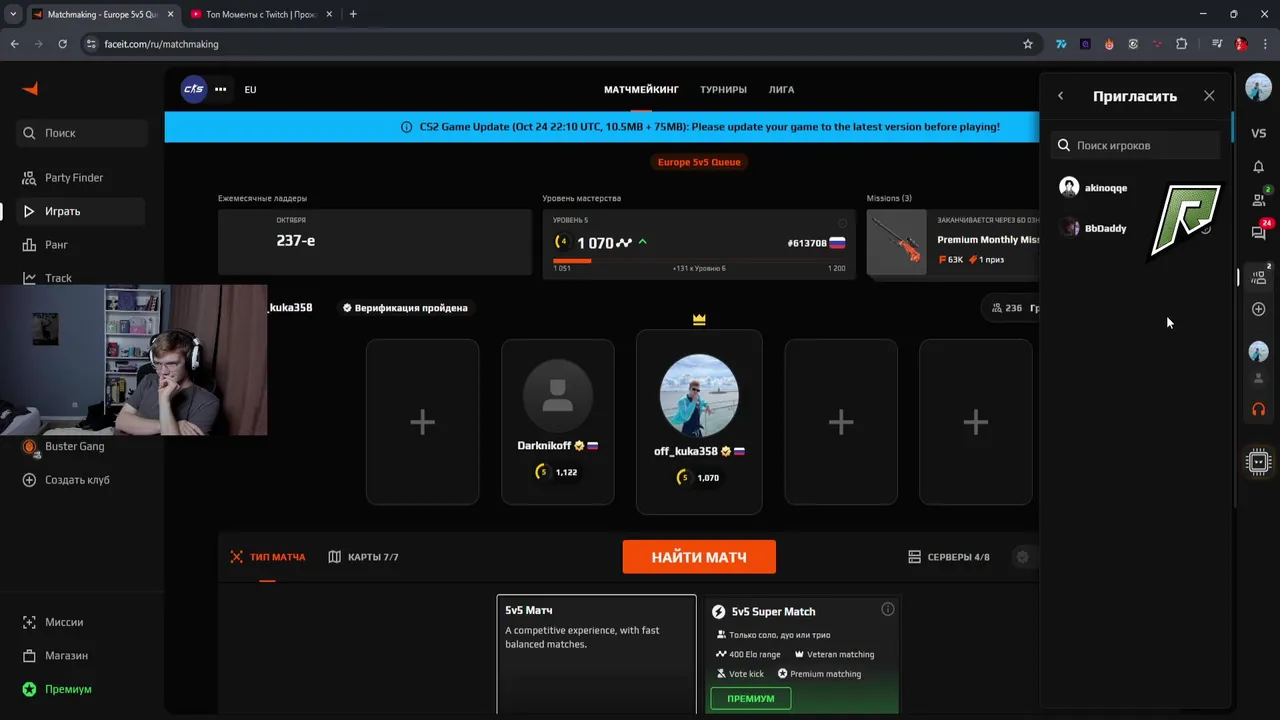Click the НАЙТИ МАТЧ button
The image size is (1280, 720).
click(x=699, y=557)
